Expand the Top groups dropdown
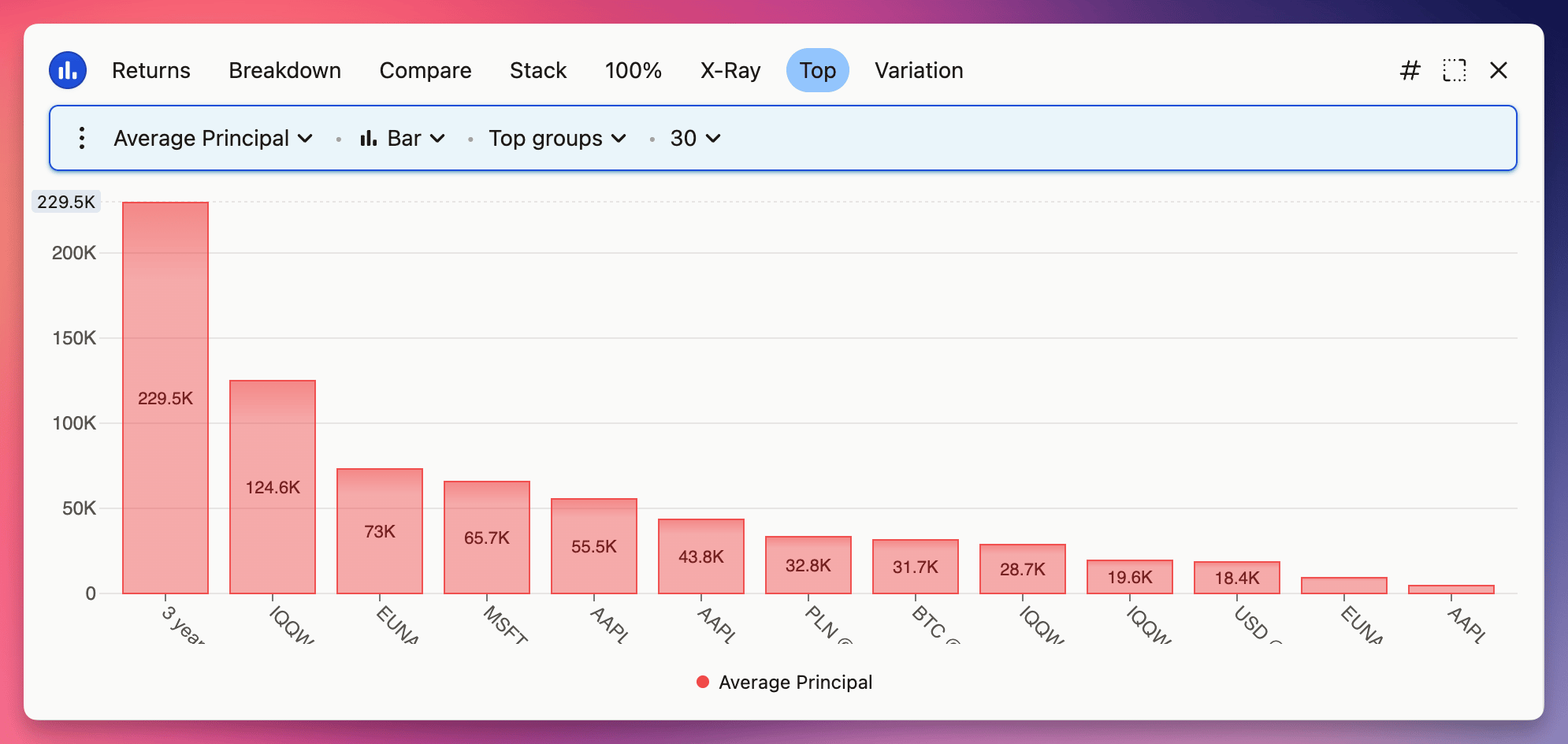 click(558, 138)
